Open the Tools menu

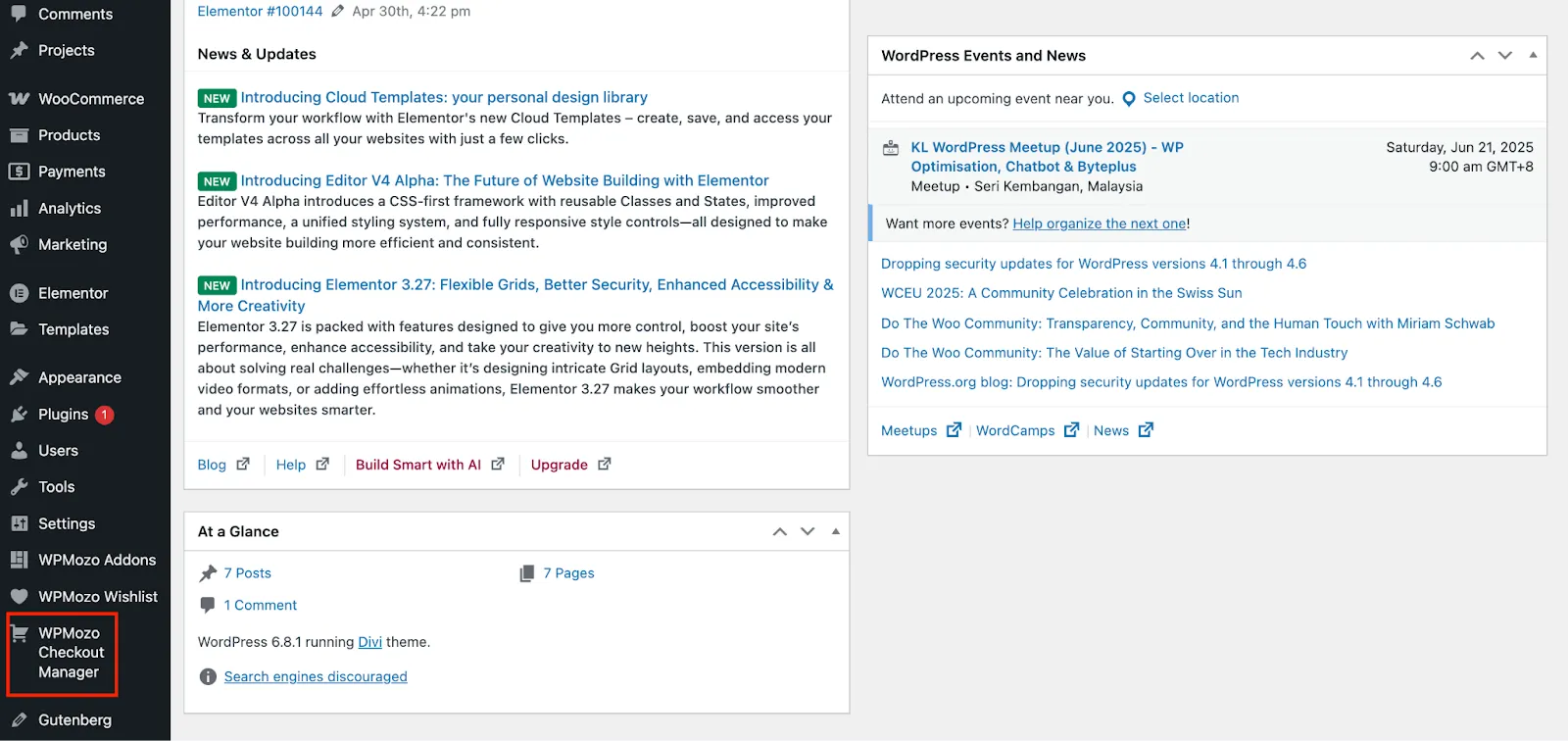click(57, 487)
